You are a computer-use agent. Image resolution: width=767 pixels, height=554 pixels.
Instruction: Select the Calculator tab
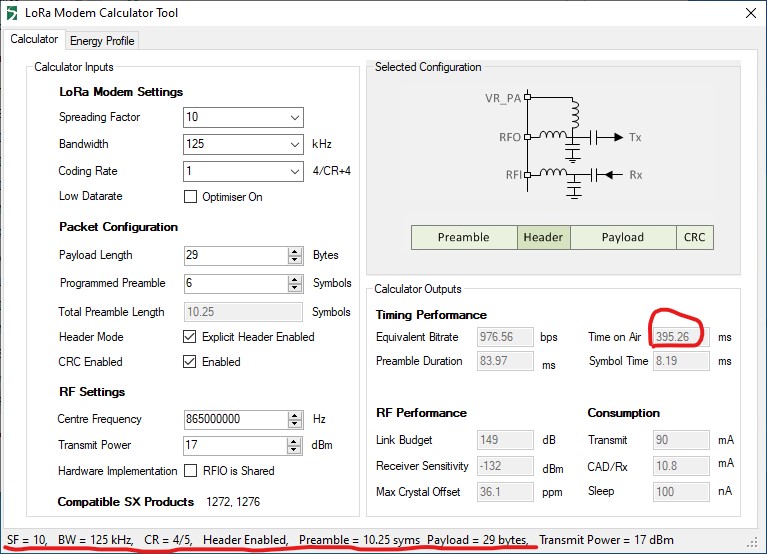pyautogui.click(x=34, y=39)
